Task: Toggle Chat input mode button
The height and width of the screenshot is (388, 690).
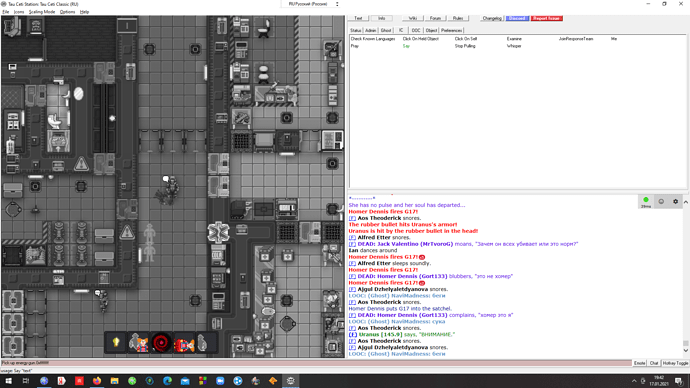Action: point(653,363)
